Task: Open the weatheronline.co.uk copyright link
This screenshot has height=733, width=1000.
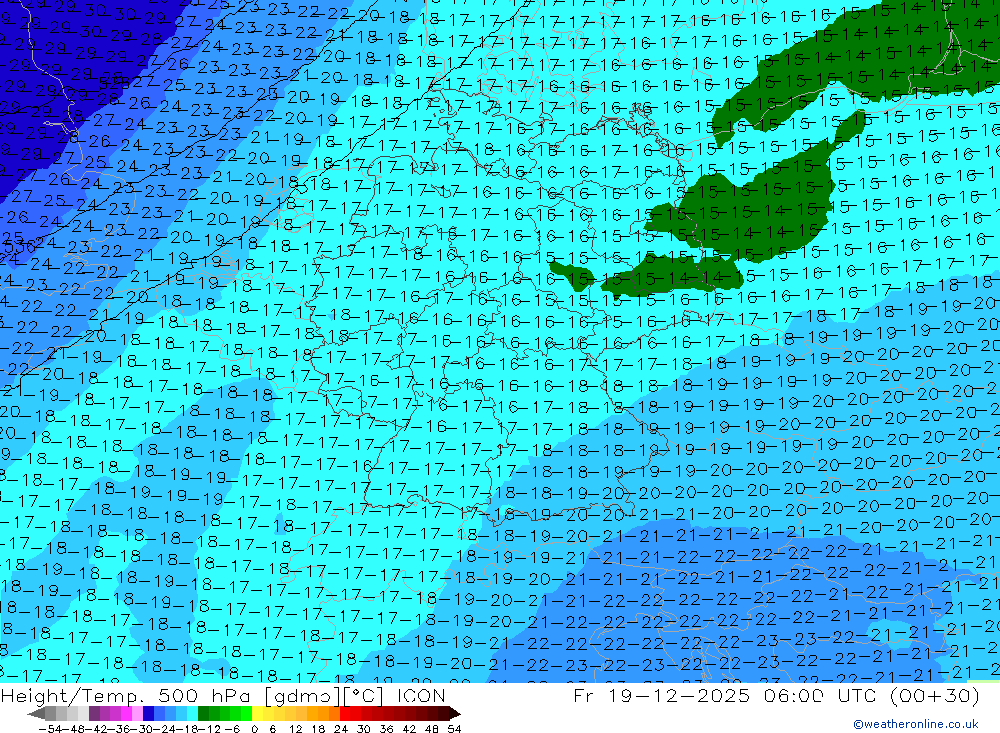Action: (x=915, y=724)
